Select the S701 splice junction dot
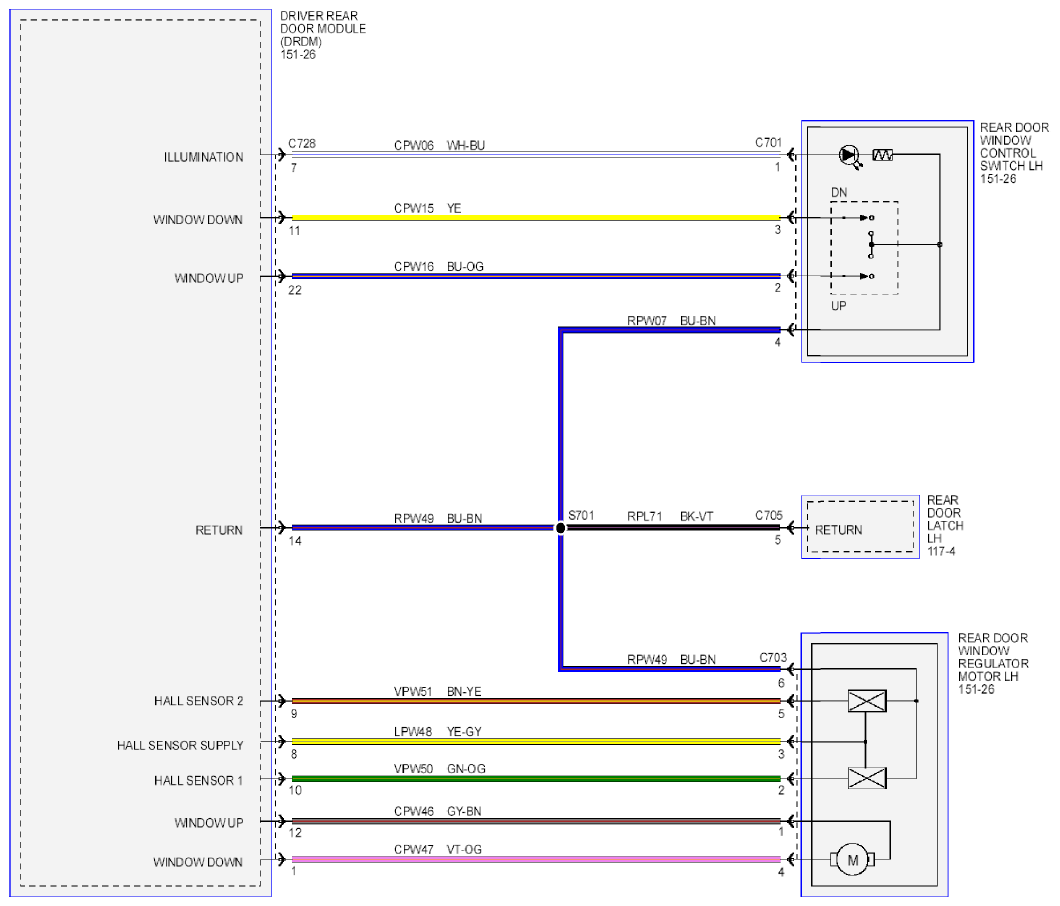Image resolution: width=1060 pixels, height=906 pixels. click(x=560, y=528)
